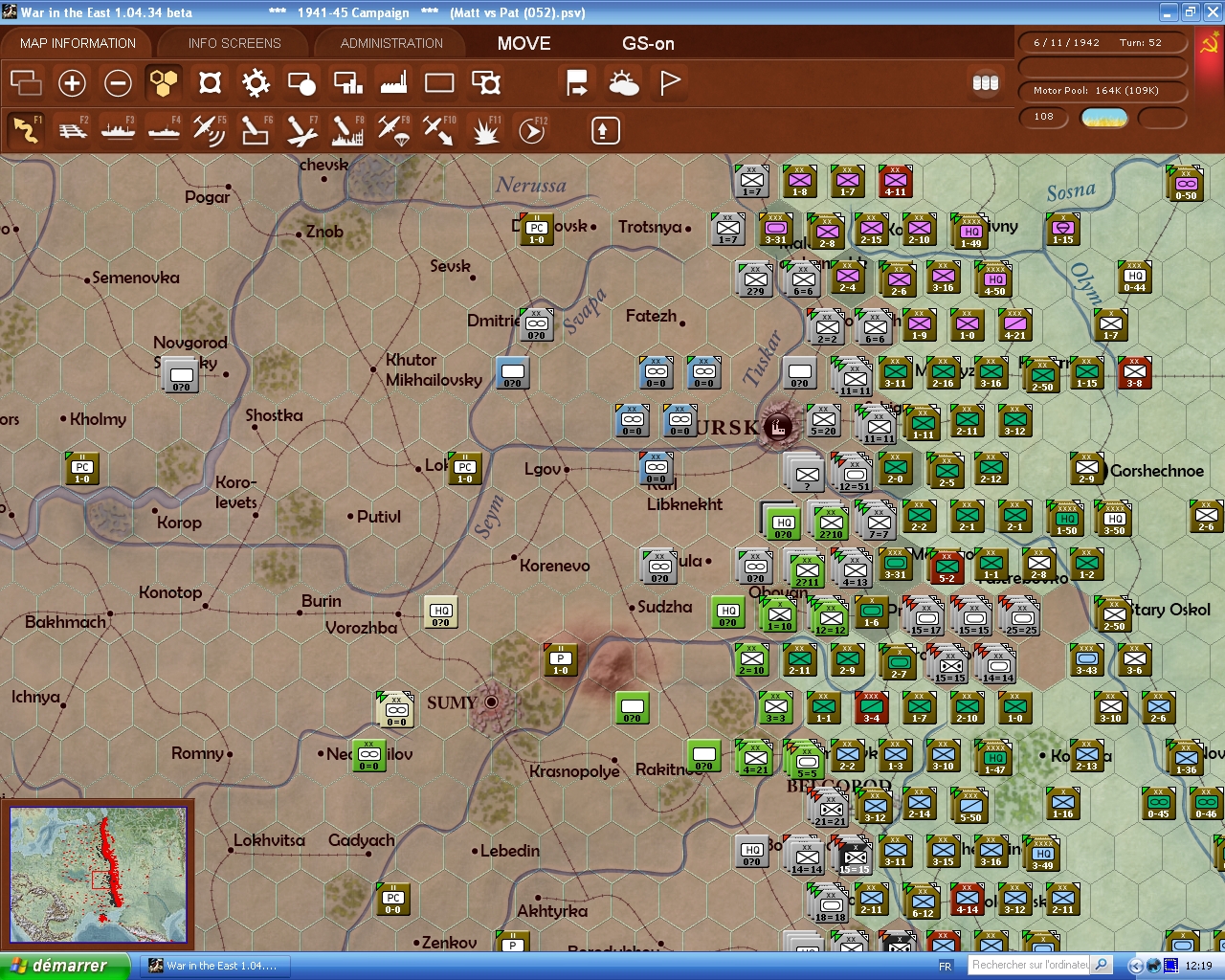Click the circled arrow icon labeled F12
Screen dimensions: 1225x980
(x=531, y=130)
